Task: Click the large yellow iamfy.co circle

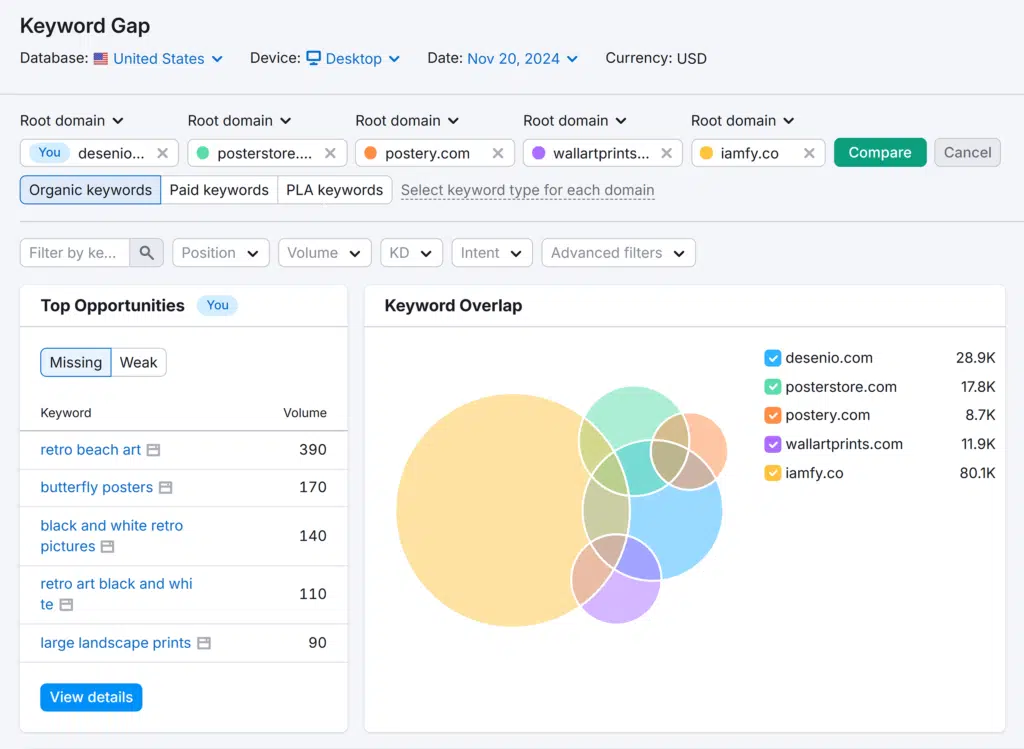Action: (480, 510)
